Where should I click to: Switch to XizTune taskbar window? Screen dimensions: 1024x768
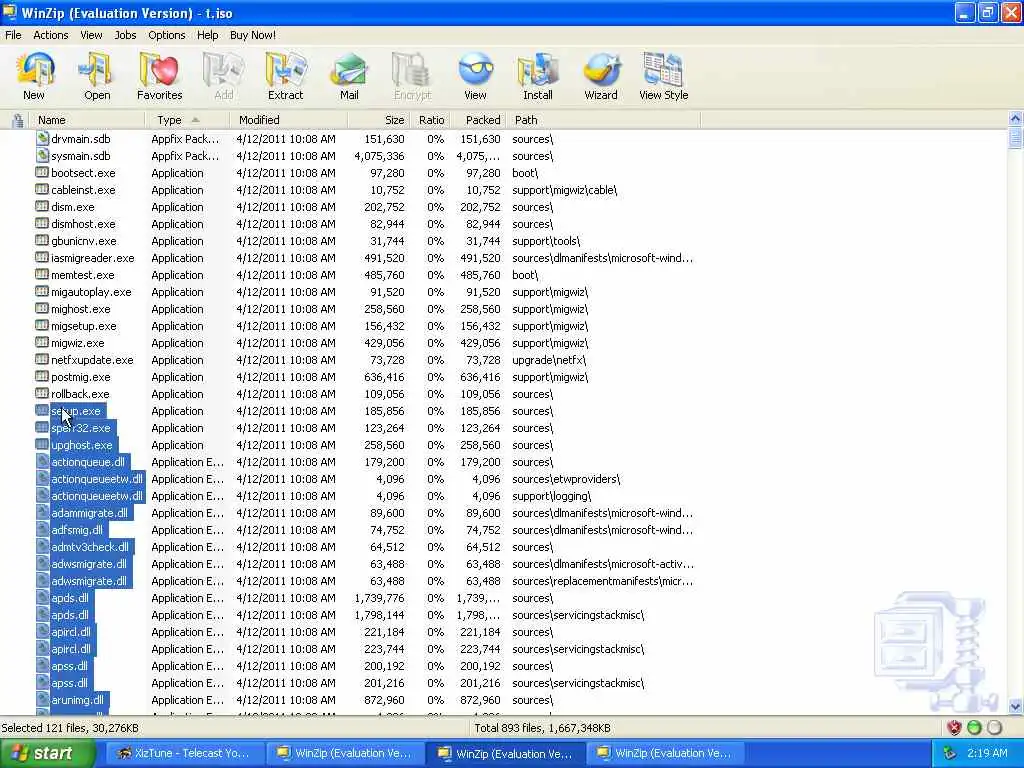[x=184, y=753]
